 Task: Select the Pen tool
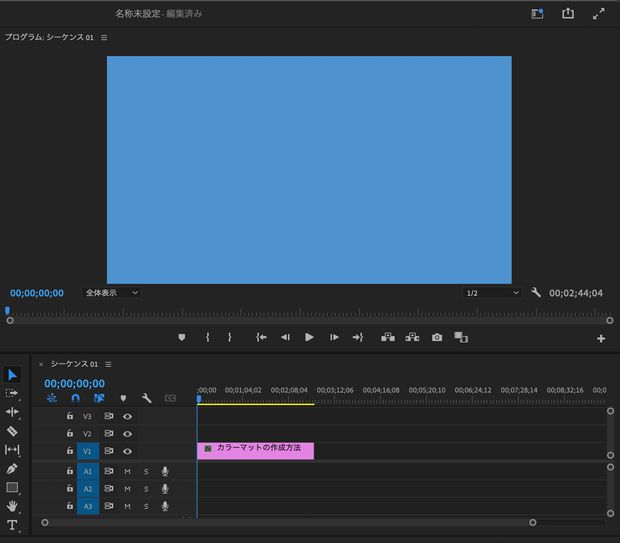point(12,468)
